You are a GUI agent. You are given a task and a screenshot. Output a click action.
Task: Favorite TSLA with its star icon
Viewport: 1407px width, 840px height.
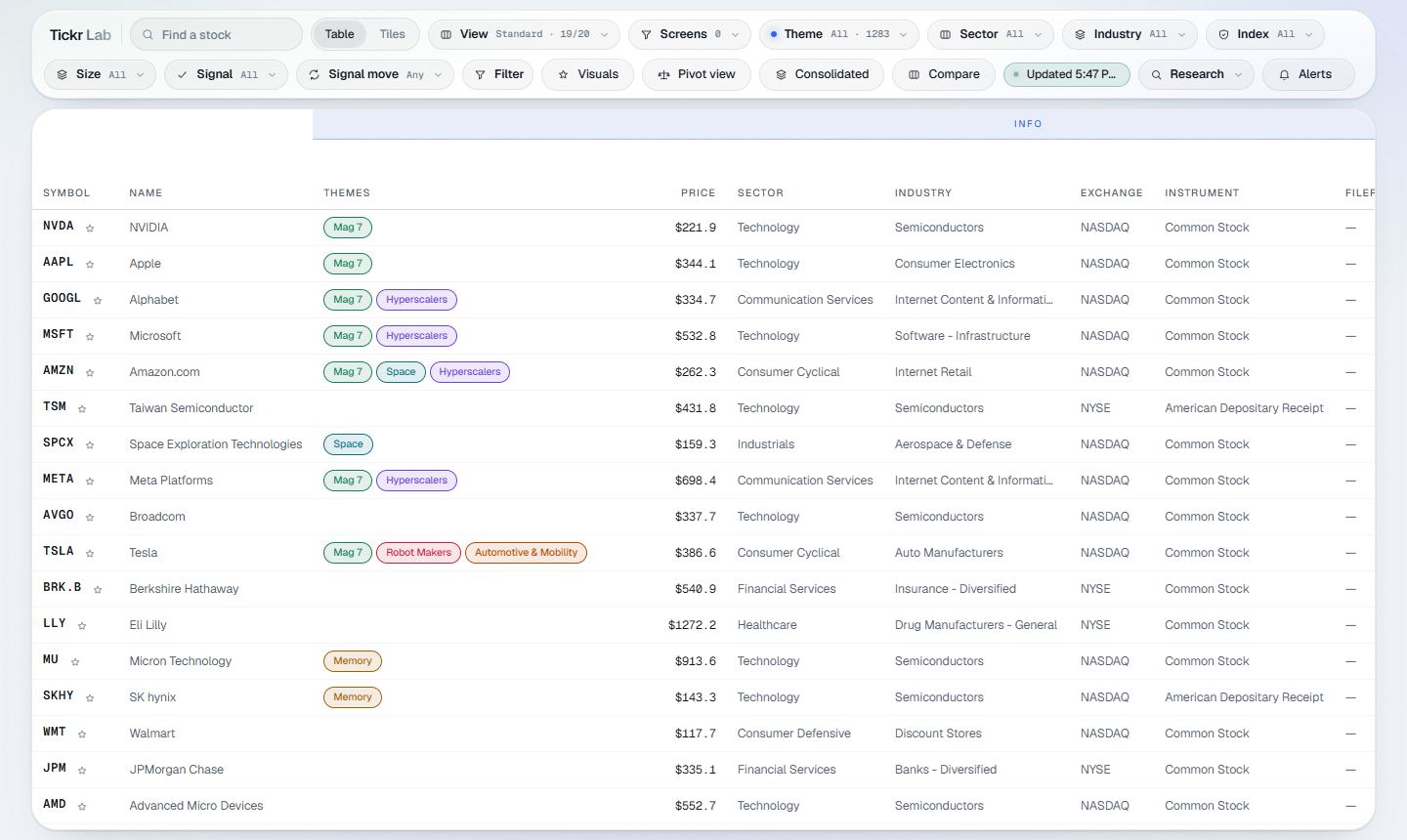point(90,554)
